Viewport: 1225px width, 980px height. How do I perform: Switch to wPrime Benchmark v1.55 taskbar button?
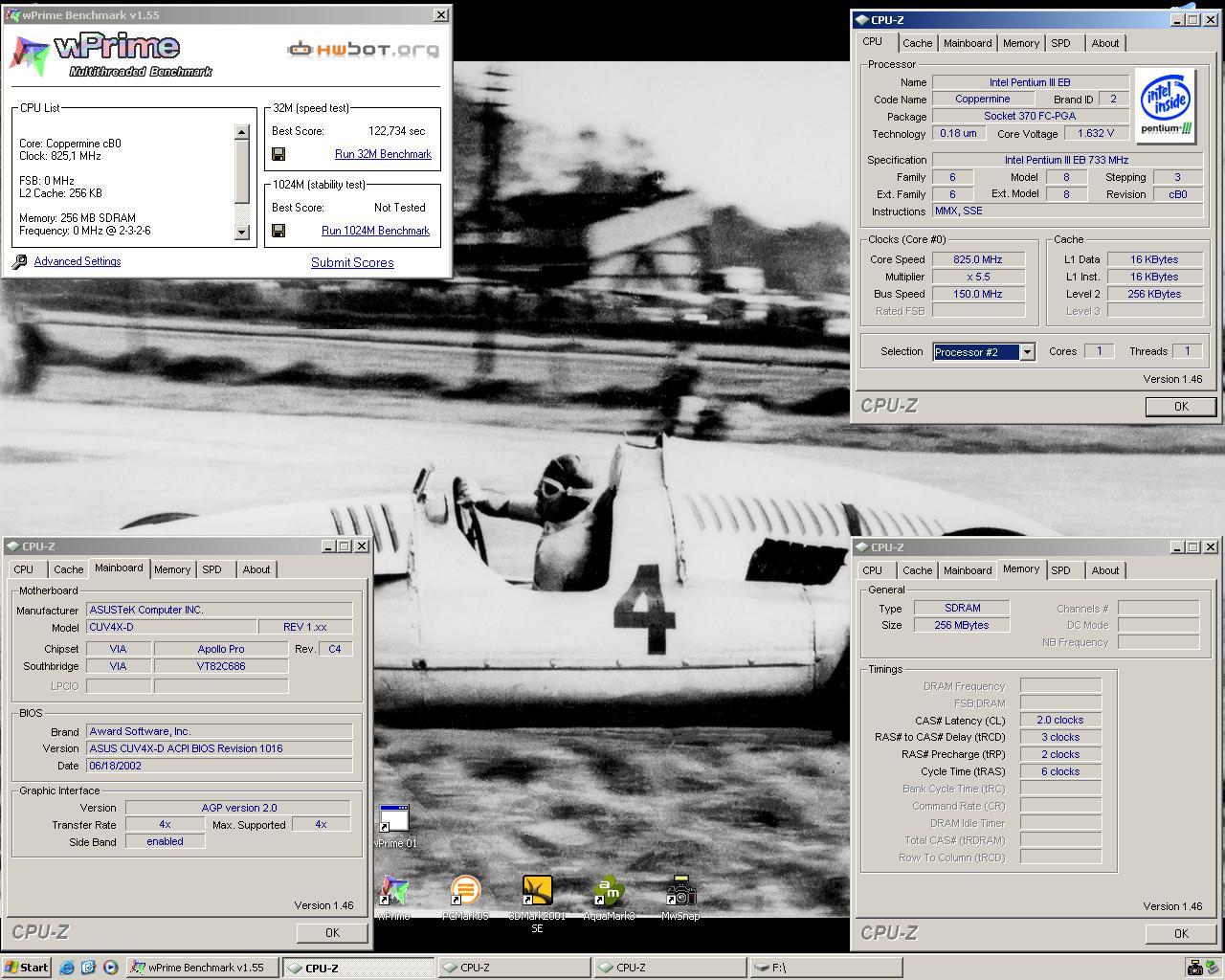tap(203, 968)
